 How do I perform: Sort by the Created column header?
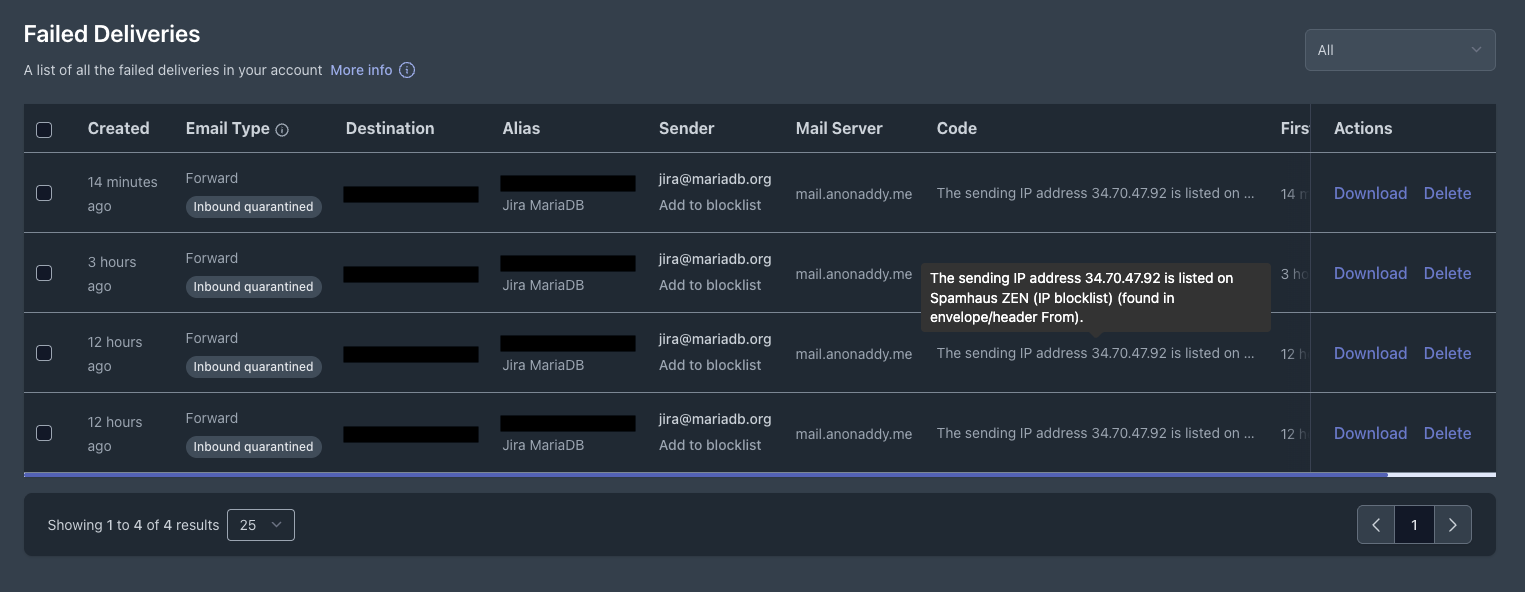click(x=118, y=128)
